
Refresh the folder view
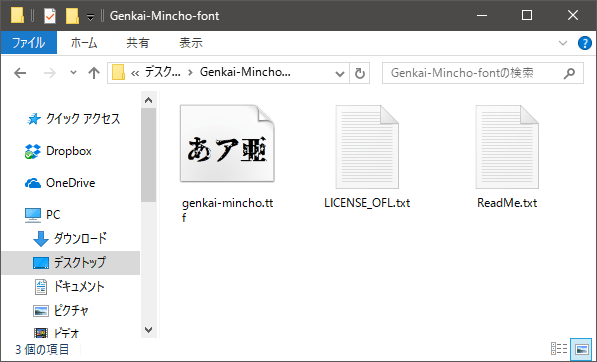360,73
